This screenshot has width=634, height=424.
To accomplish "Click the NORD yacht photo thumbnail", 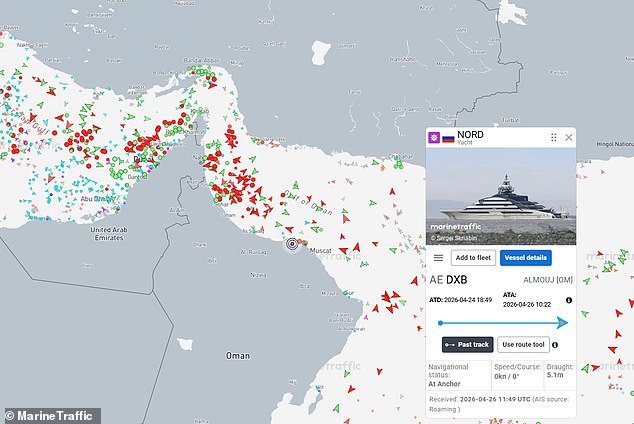I will [502, 196].
